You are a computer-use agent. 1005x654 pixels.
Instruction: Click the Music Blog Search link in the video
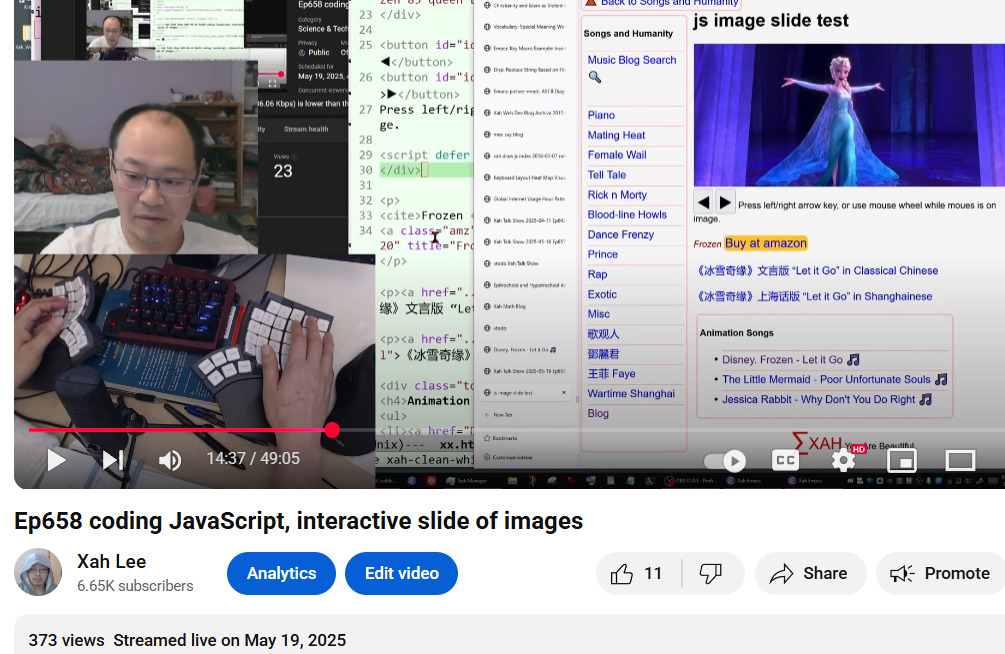tap(631, 60)
